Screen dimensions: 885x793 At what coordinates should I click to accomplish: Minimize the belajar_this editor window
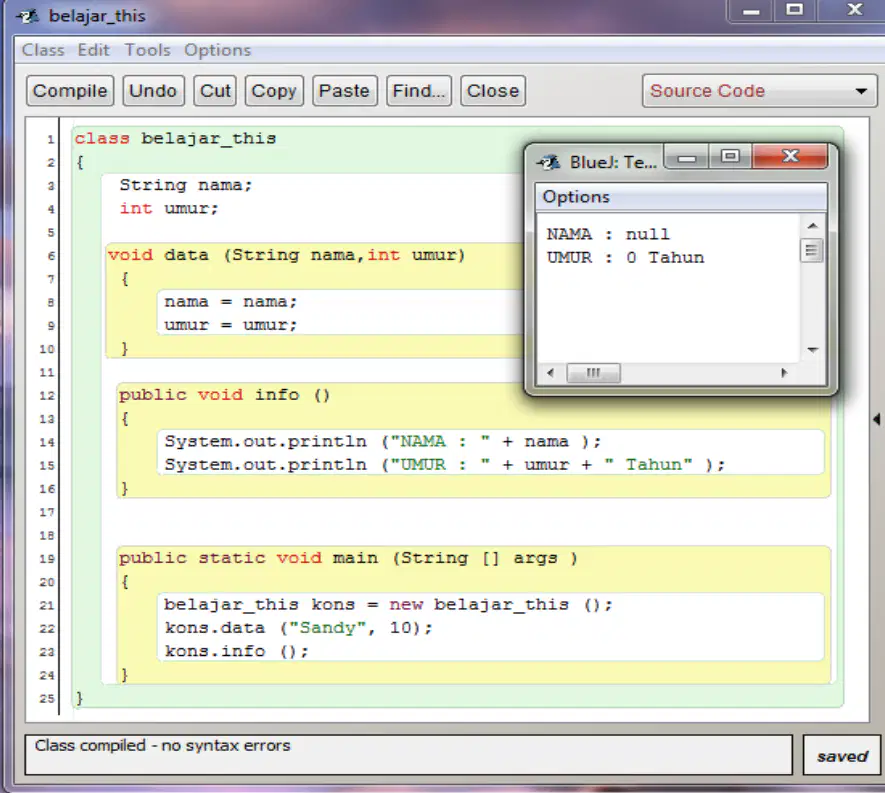click(x=751, y=11)
